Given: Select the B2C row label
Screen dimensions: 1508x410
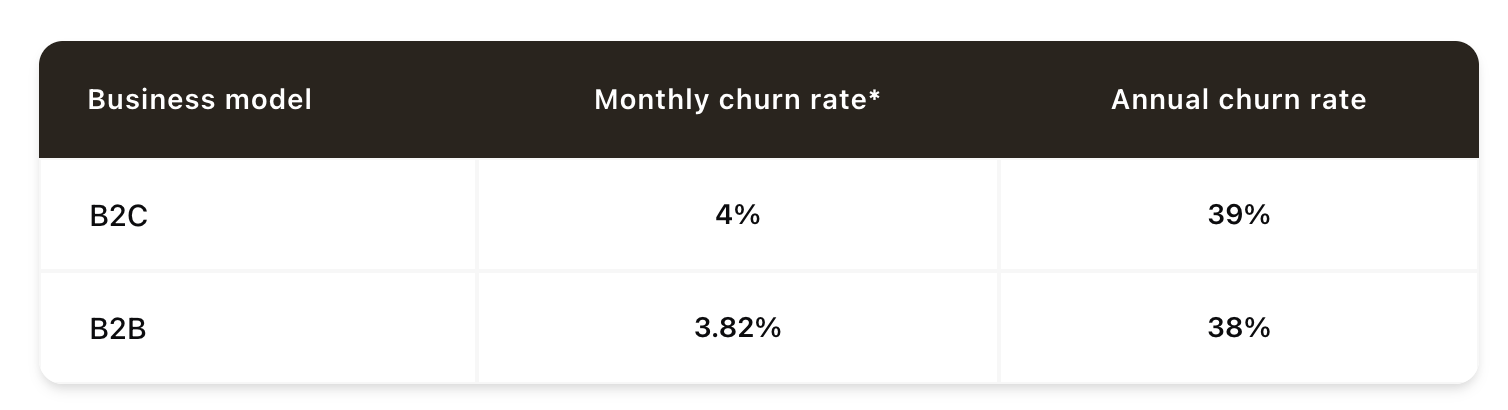Looking at the screenshot, I should point(118,216).
